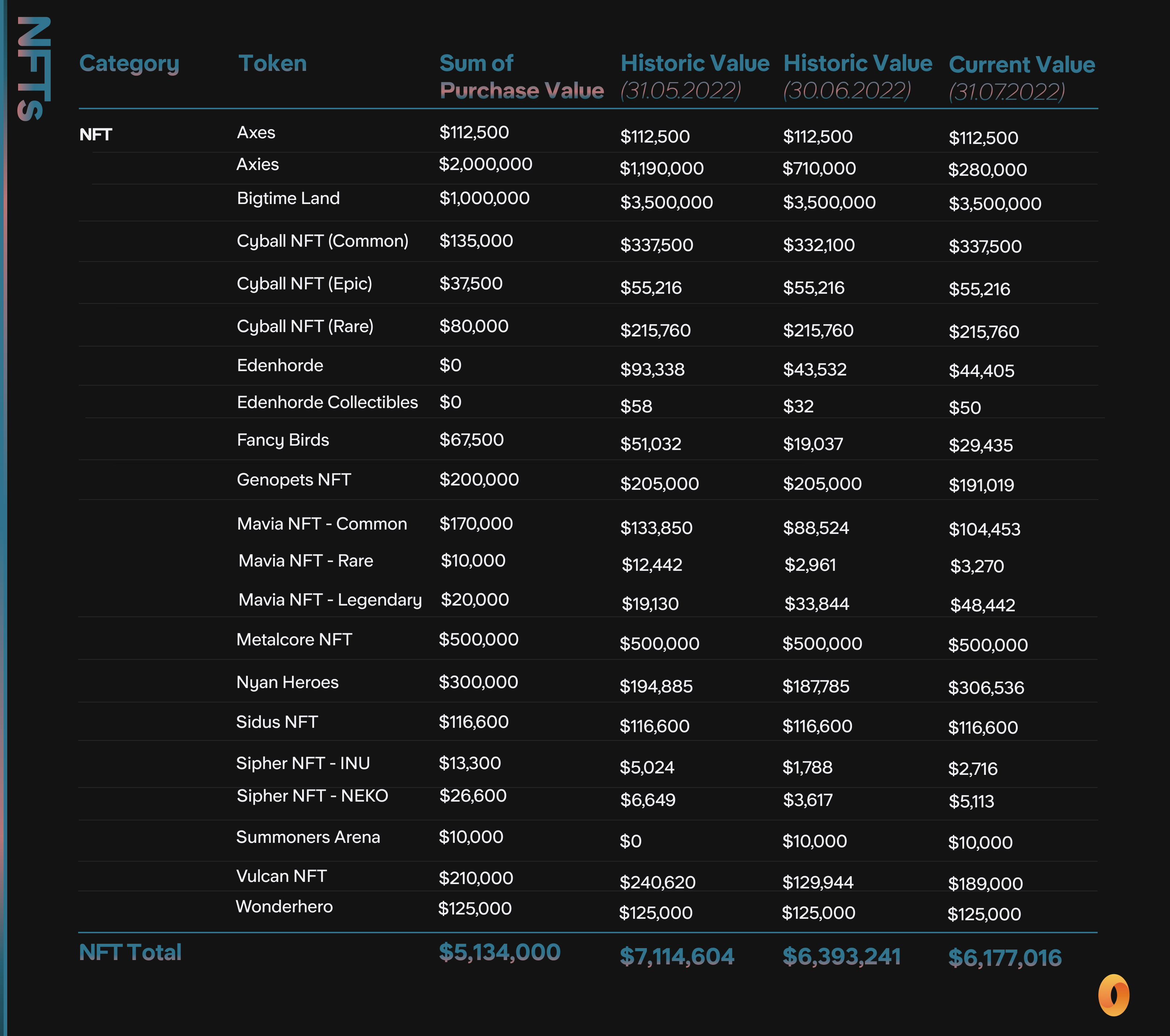
Task: Click the Historic Value (30.06.2022) header
Action: click(x=857, y=77)
